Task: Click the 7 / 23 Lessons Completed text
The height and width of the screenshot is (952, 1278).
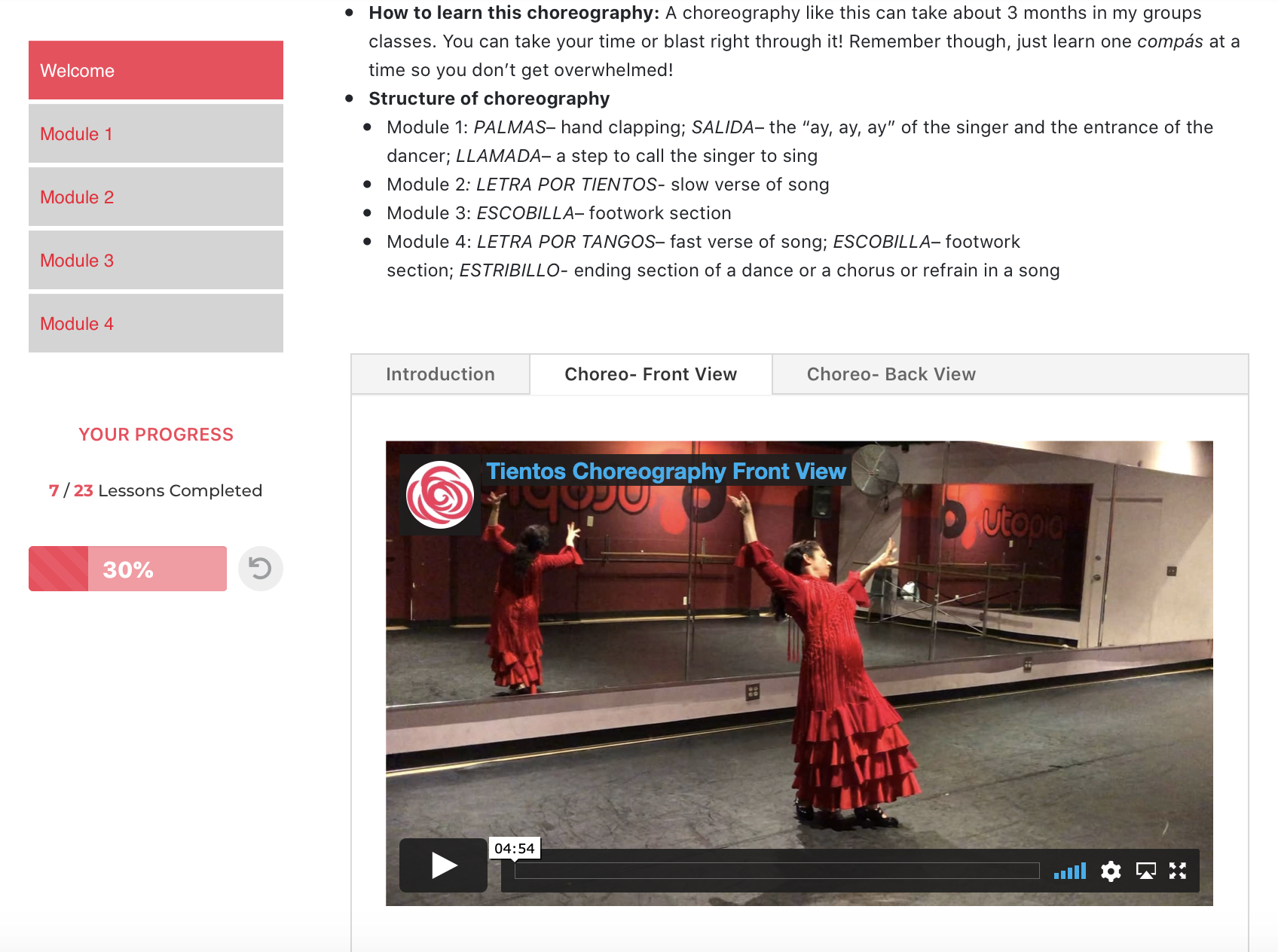Action: pyautogui.click(x=156, y=491)
